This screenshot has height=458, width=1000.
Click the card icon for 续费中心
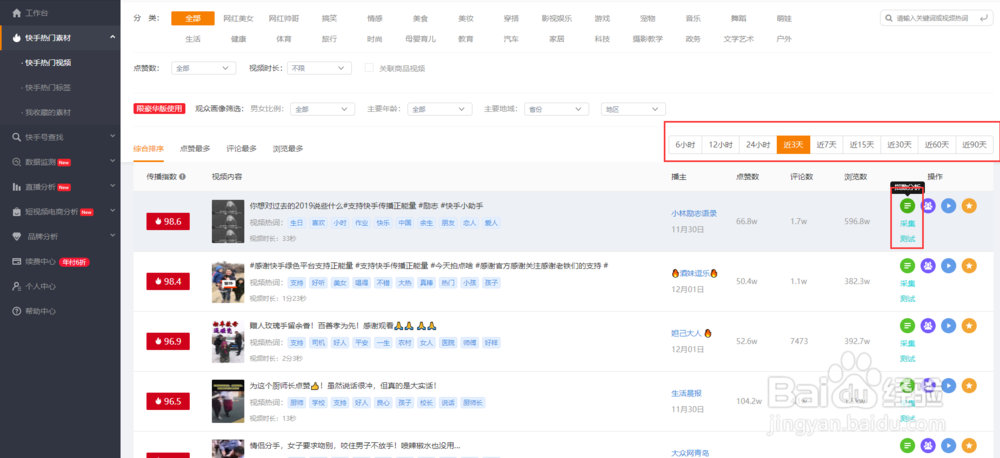coord(17,262)
